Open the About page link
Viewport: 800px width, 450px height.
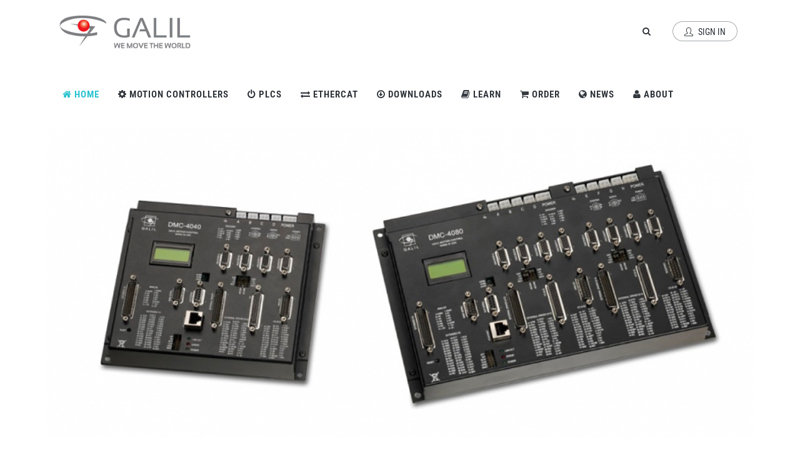tap(653, 94)
